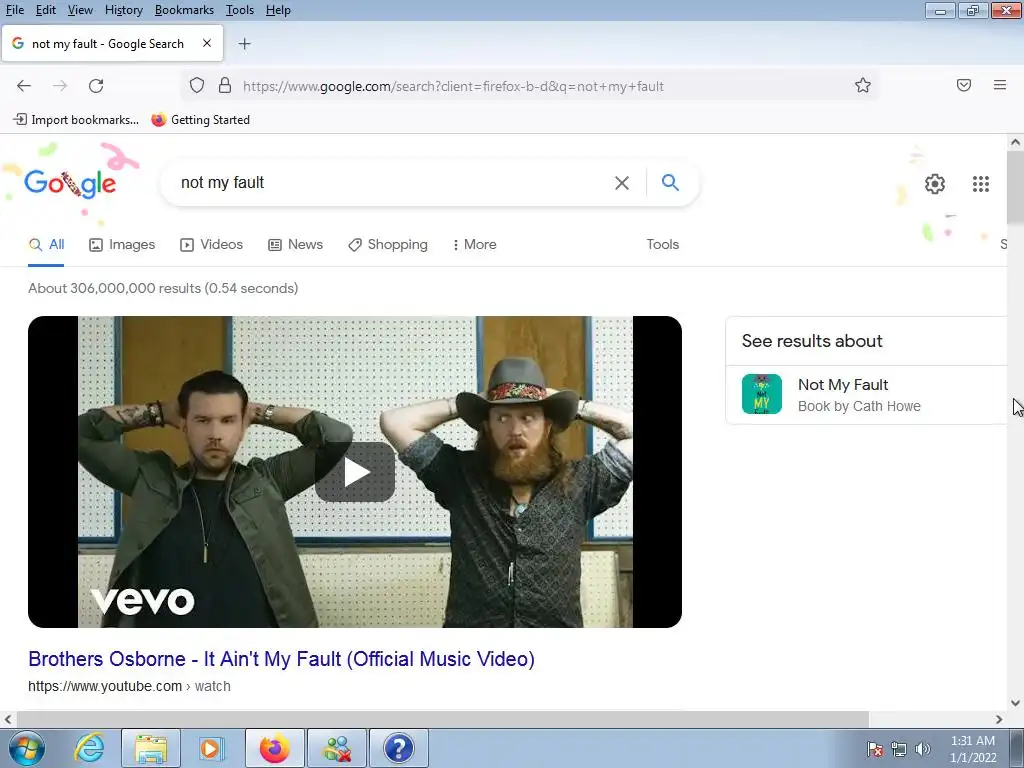Open the View menu
1024x768 pixels.
pyautogui.click(x=80, y=10)
